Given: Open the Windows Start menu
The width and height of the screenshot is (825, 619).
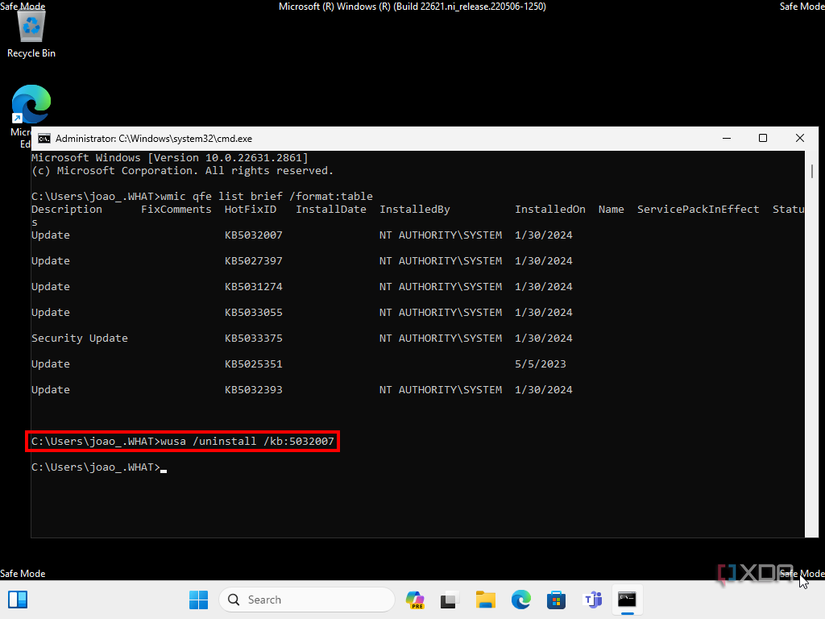Looking at the screenshot, I should pos(198,600).
